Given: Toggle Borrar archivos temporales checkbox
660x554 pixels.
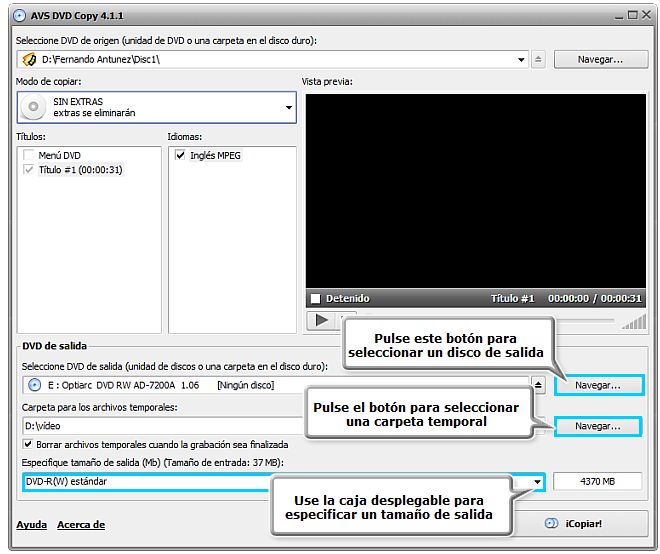Looking at the screenshot, I should point(28,445).
